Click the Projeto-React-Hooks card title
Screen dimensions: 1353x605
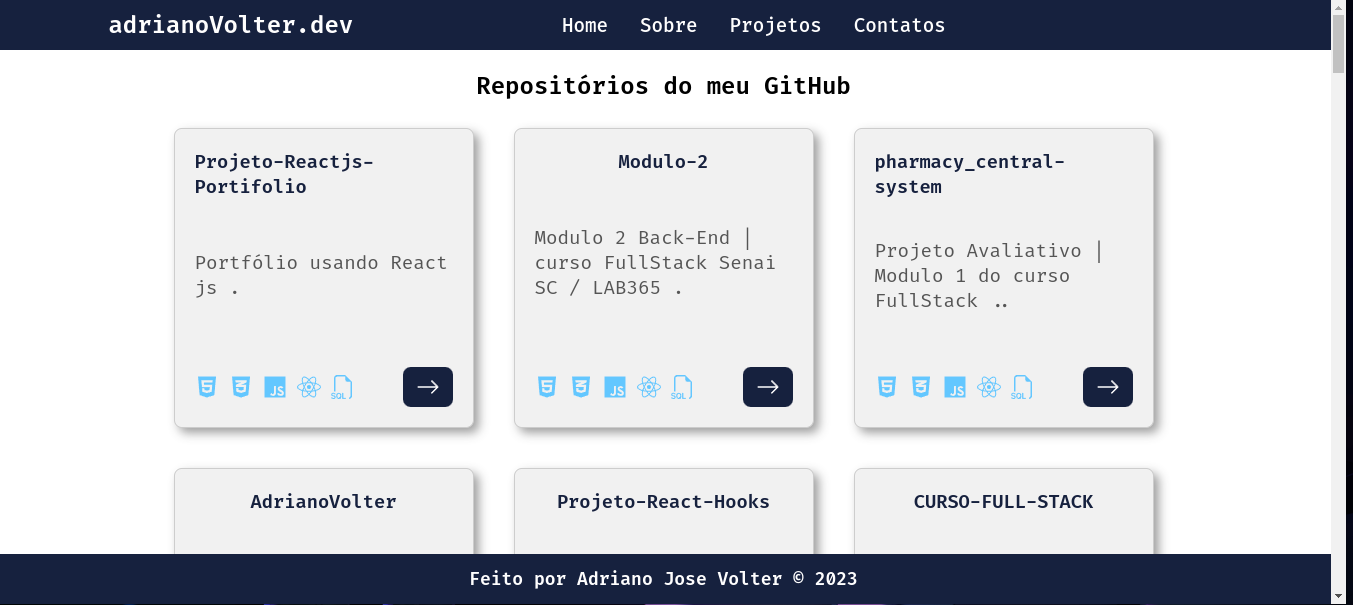pos(663,502)
